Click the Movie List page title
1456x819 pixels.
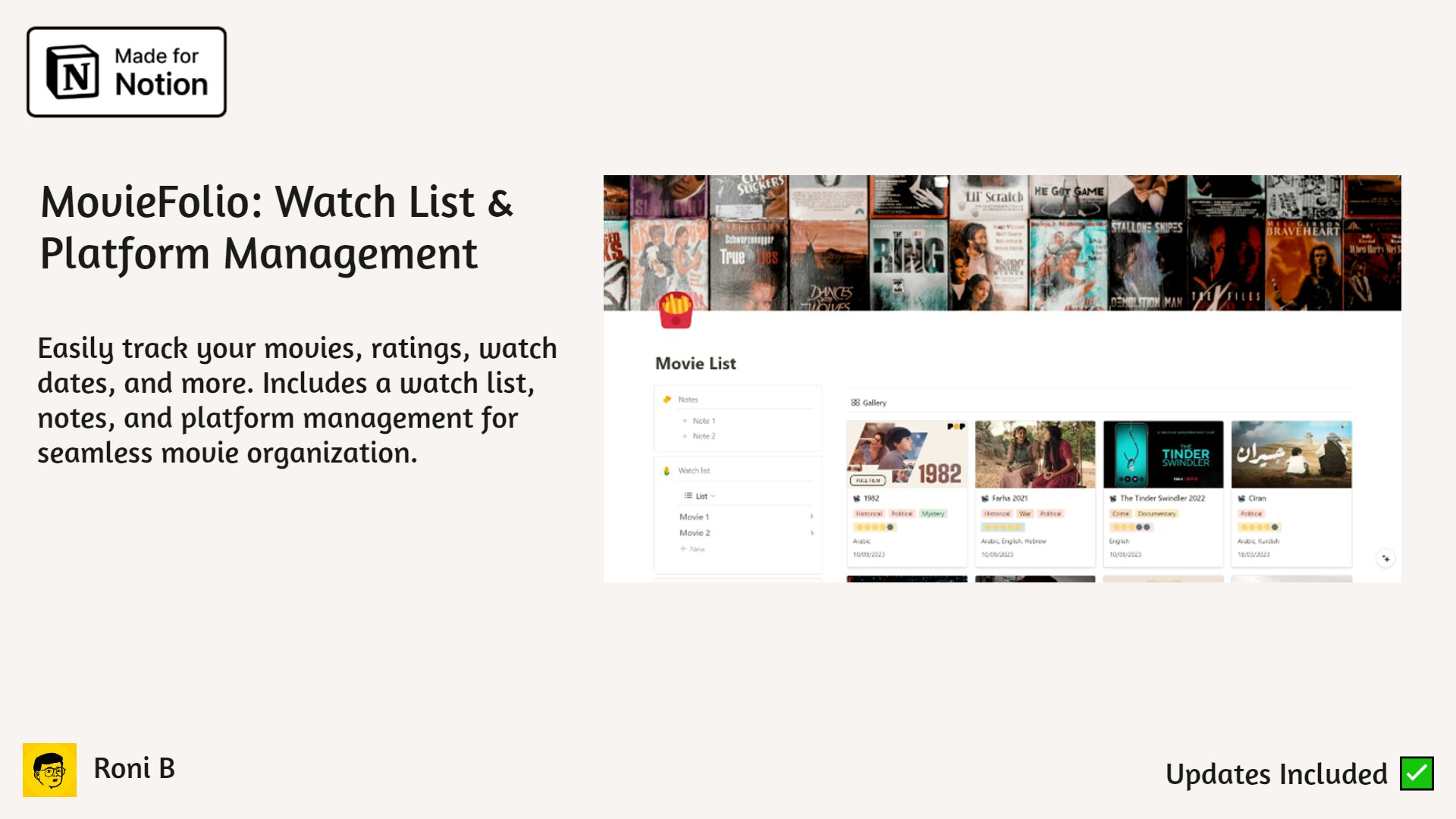pos(695,363)
